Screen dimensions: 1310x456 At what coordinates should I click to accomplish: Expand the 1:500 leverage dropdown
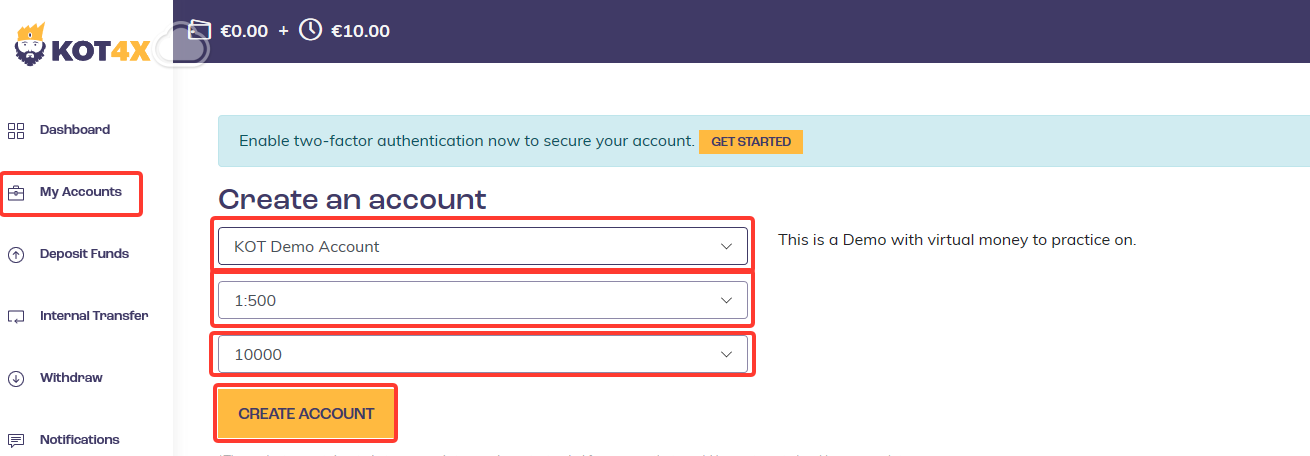coord(483,300)
